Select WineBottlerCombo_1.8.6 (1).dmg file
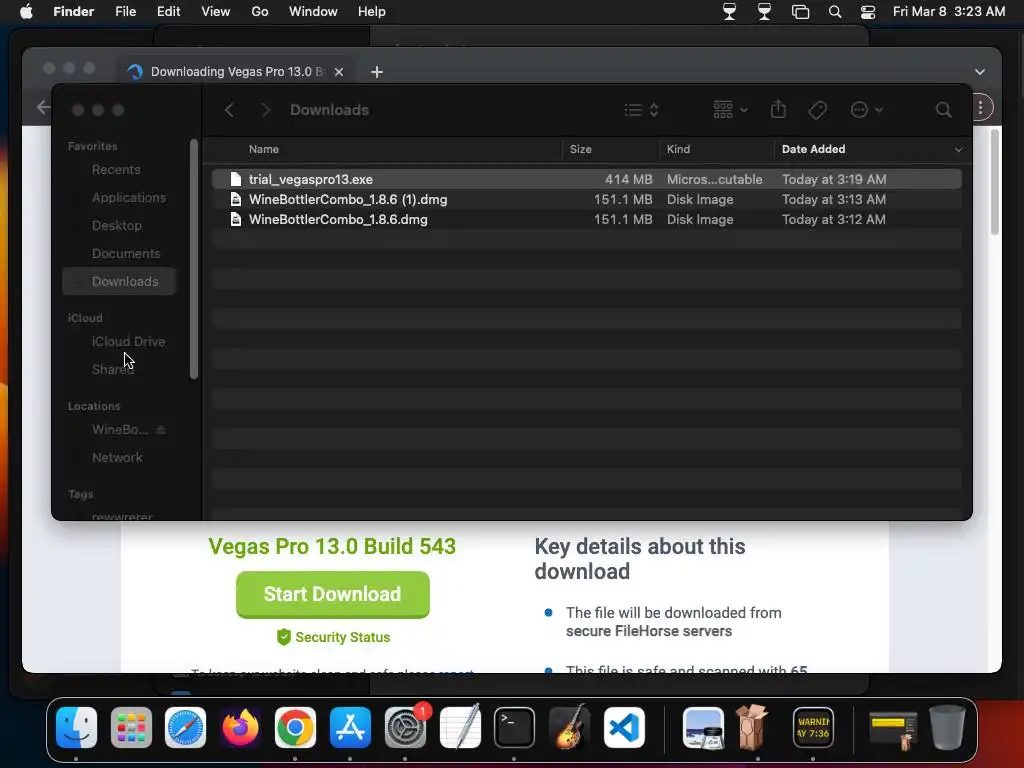Viewport: 1024px width, 768px height. [x=586, y=199]
